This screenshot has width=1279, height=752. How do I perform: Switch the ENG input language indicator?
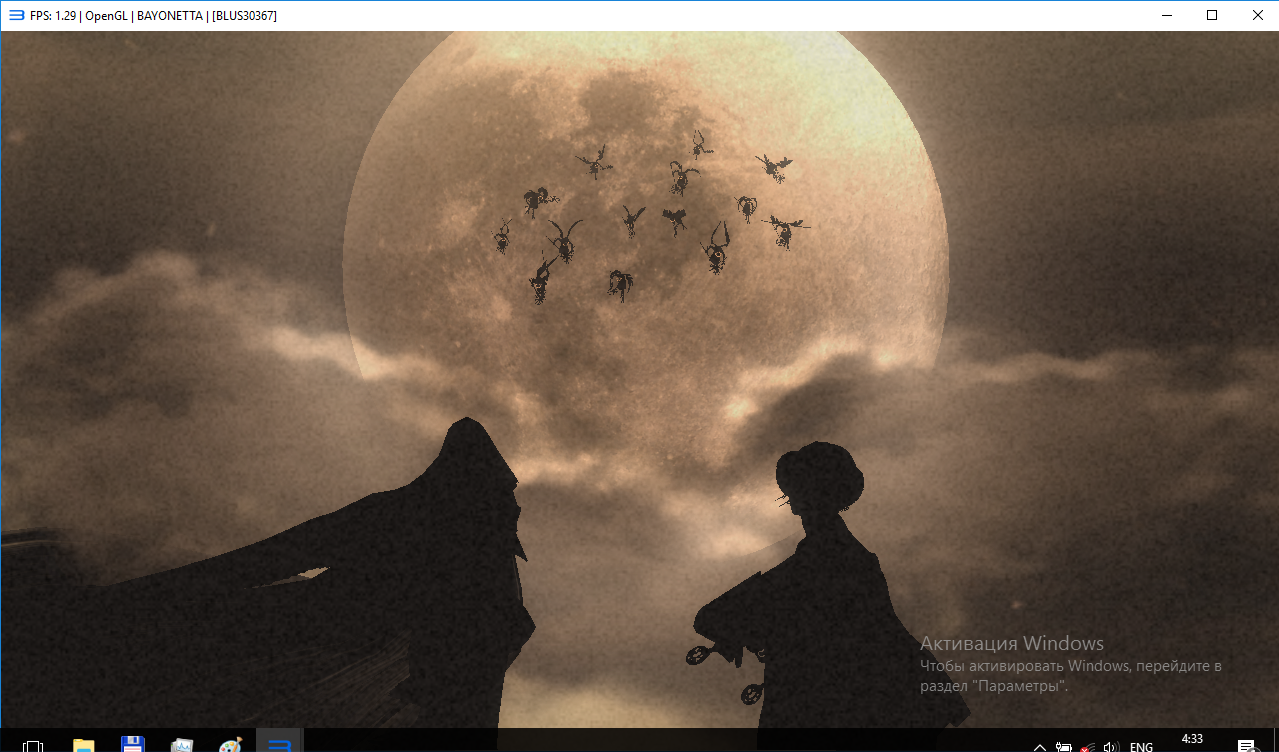click(x=1141, y=746)
